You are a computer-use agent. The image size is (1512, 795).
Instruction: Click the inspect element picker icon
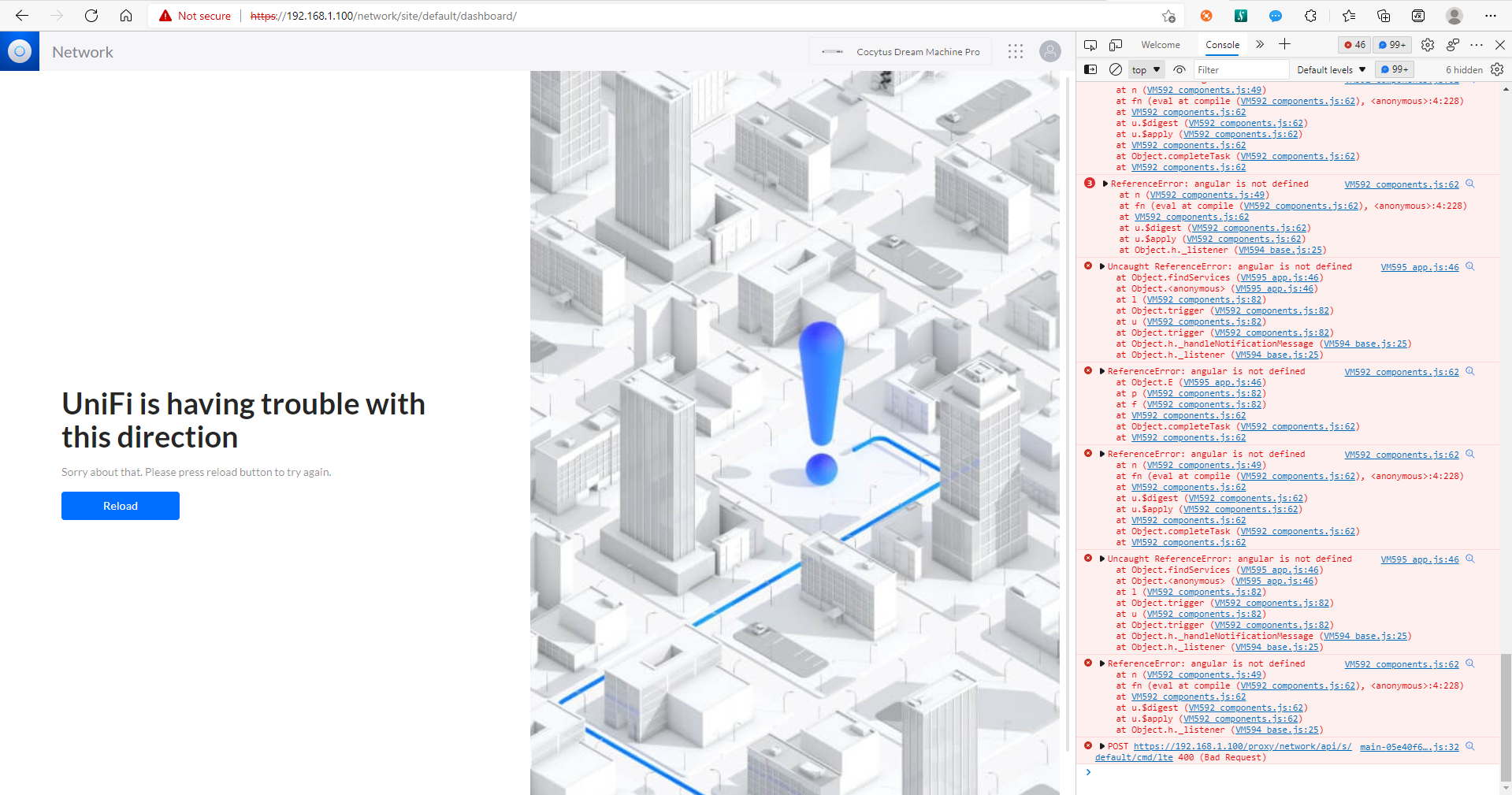[x=1090, y=45]
